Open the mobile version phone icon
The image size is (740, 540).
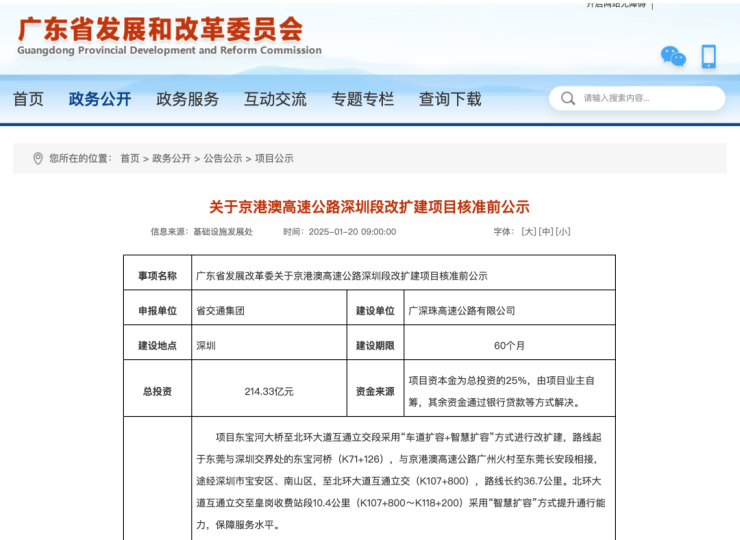pyautogui.click(x=708, y=57)
